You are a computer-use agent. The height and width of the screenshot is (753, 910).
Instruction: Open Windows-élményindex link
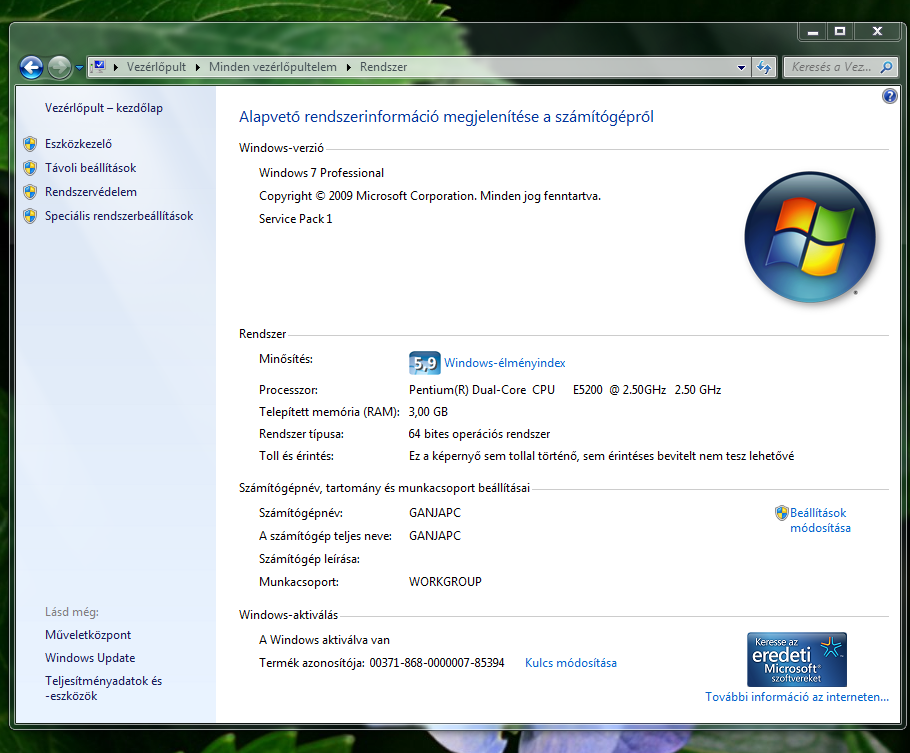pyautogui.click(x=504, y=363)
